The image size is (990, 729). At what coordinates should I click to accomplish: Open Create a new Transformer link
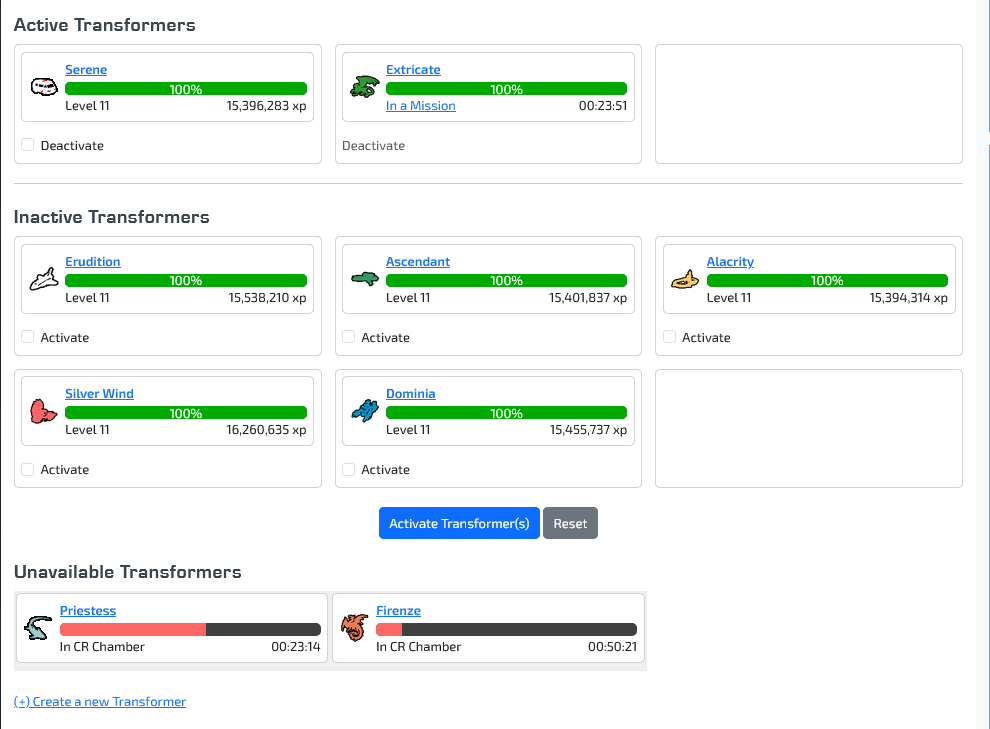pyautogui.click(x=100, y=702)
